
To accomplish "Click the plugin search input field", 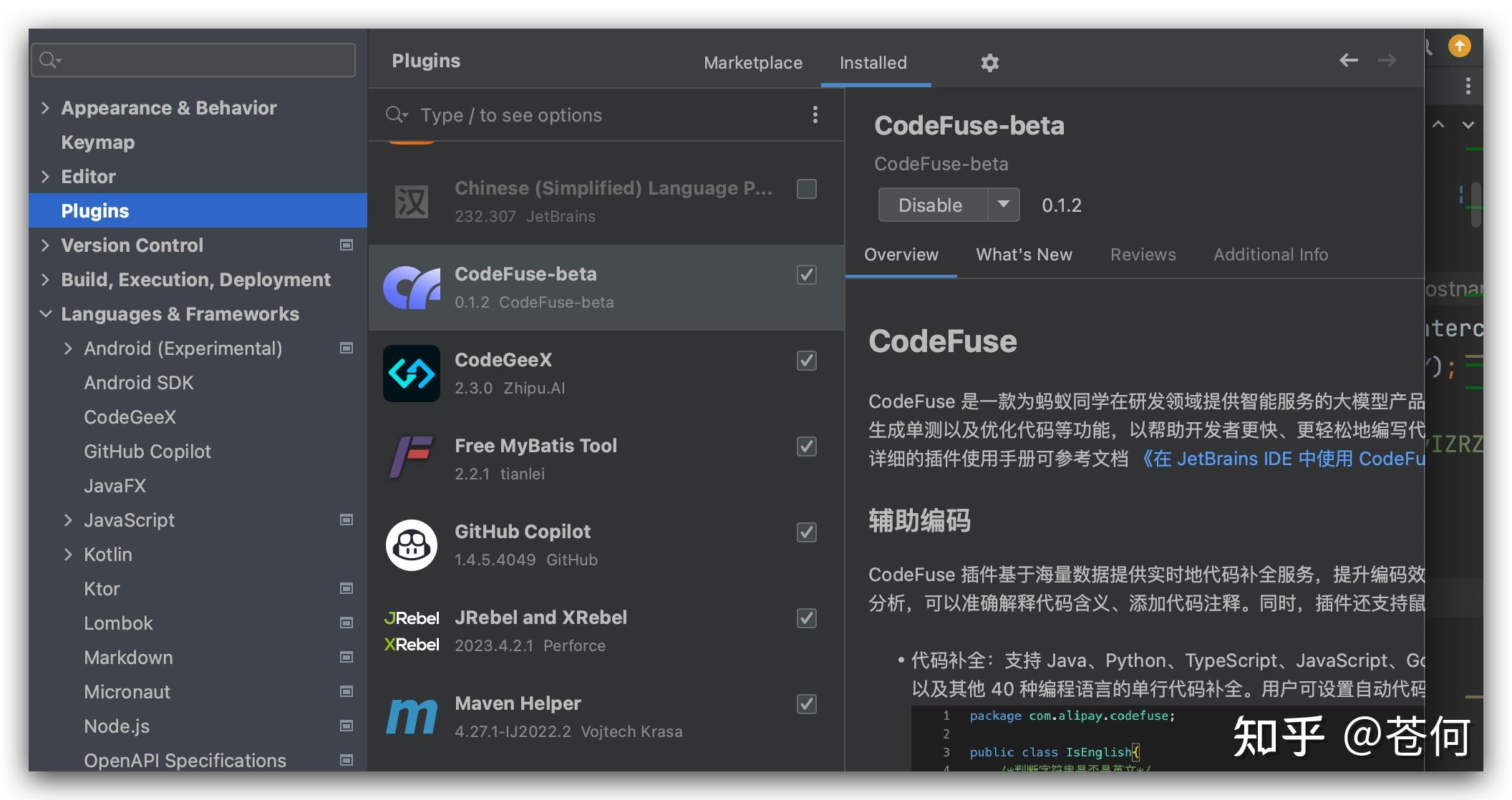I will pos(573,114).
